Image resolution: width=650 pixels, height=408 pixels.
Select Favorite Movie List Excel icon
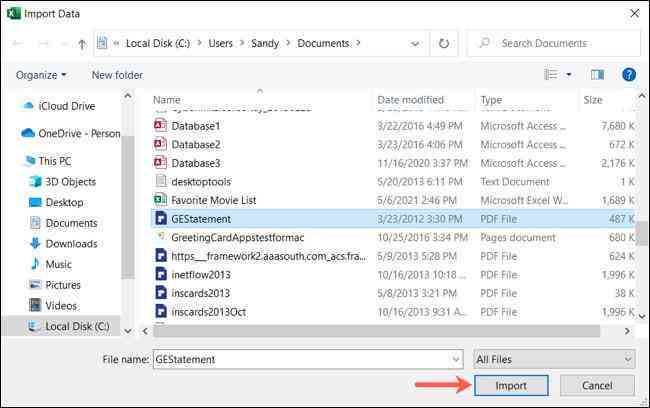[160, 200]
